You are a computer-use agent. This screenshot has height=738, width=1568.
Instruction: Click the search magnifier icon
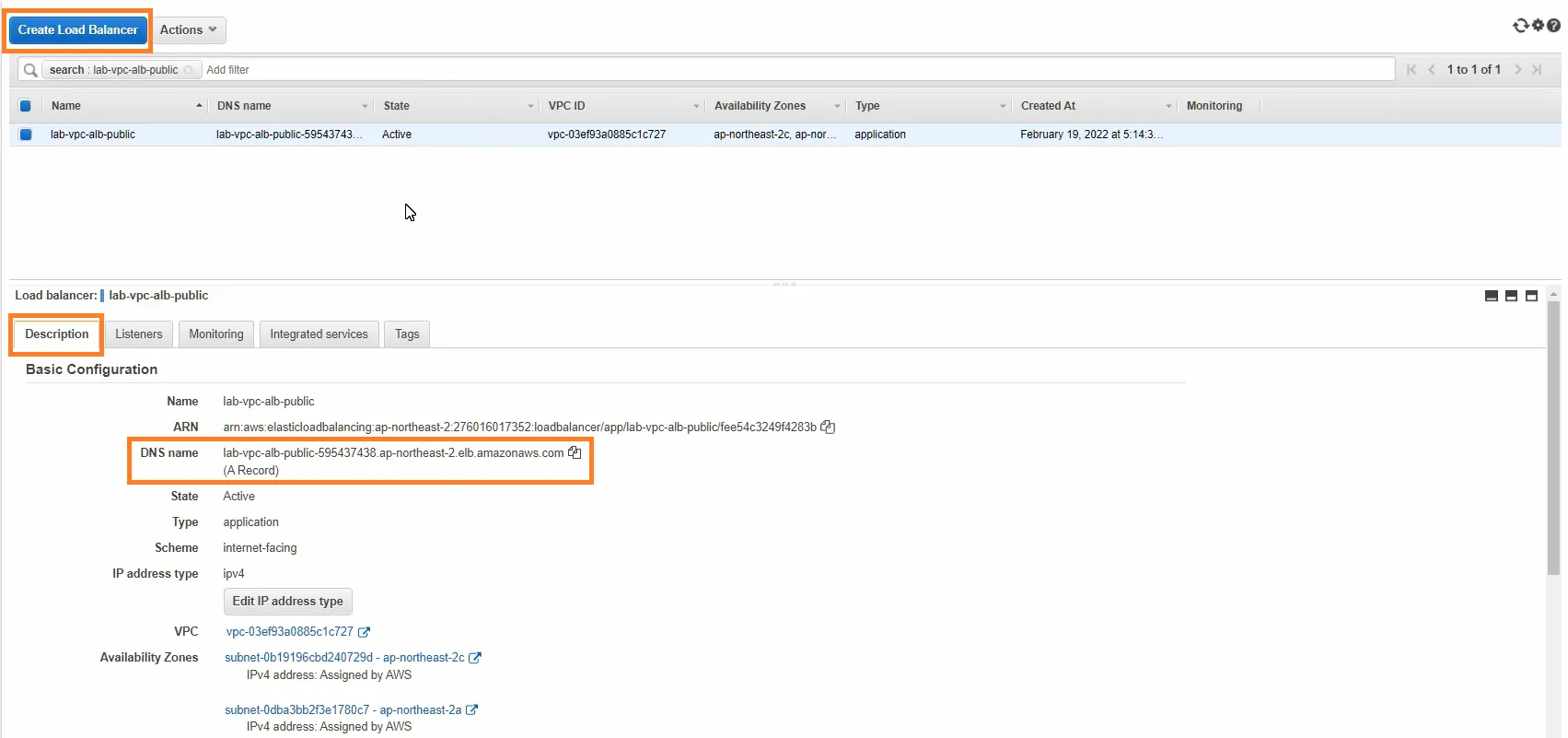[30, 70]
